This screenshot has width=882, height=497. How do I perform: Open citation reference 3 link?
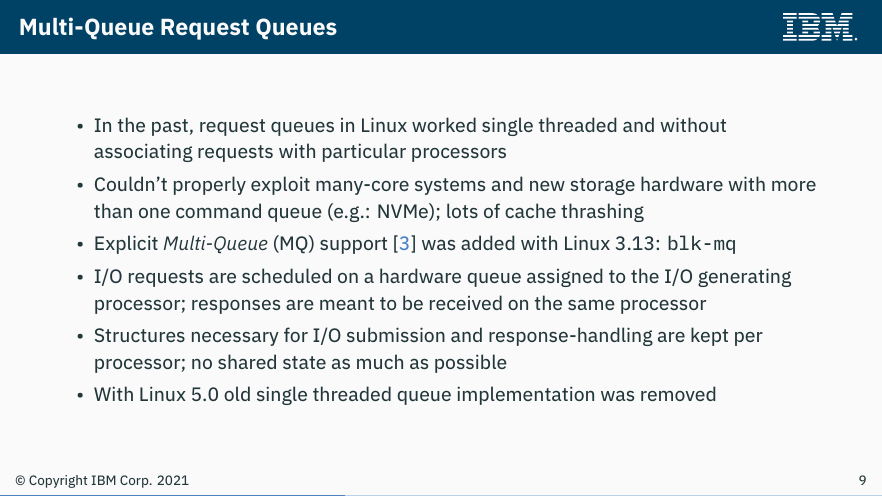point(404,243)
